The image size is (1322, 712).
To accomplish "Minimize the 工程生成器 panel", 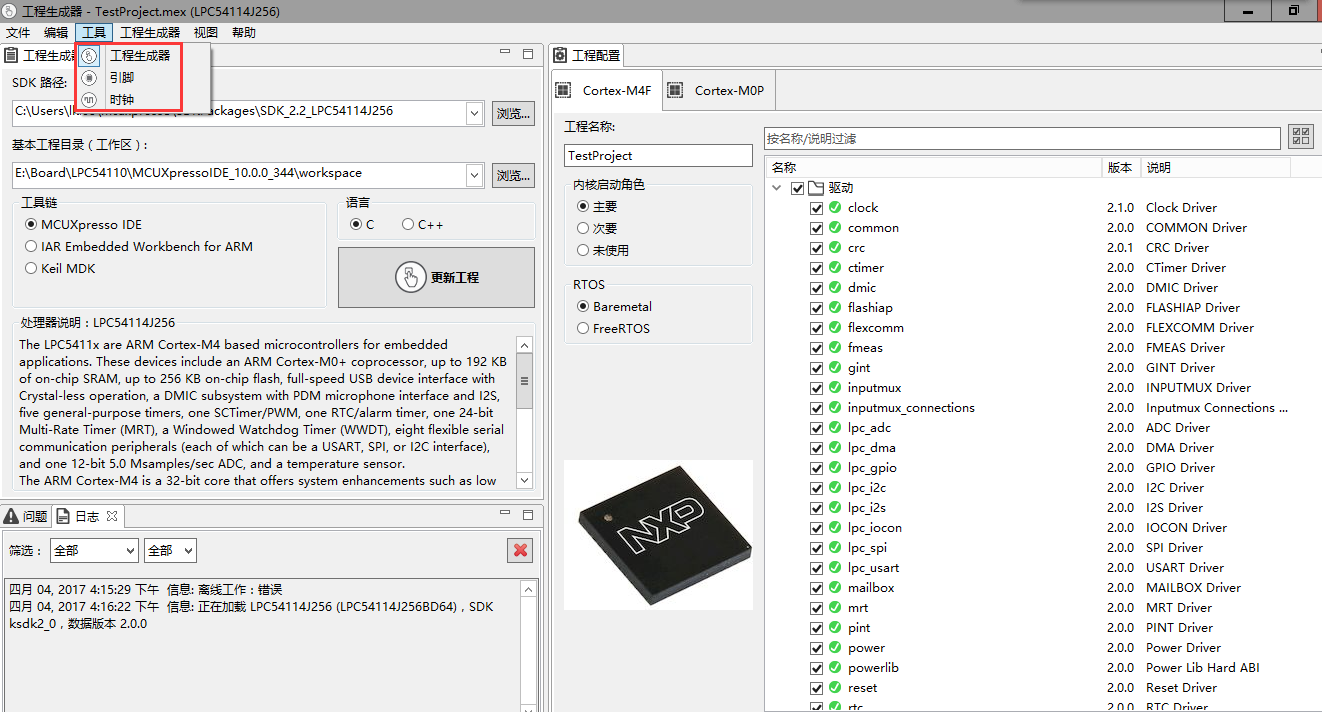I will click(x=502, y=54).
